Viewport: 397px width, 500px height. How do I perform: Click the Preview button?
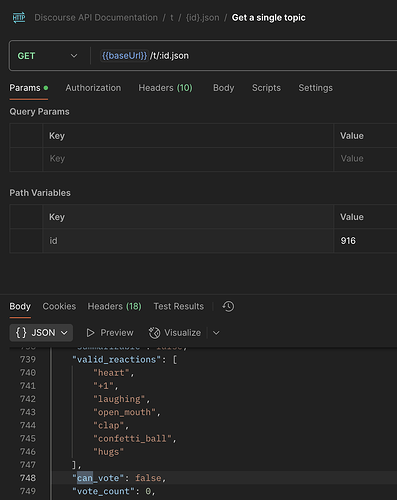point(110,333)
